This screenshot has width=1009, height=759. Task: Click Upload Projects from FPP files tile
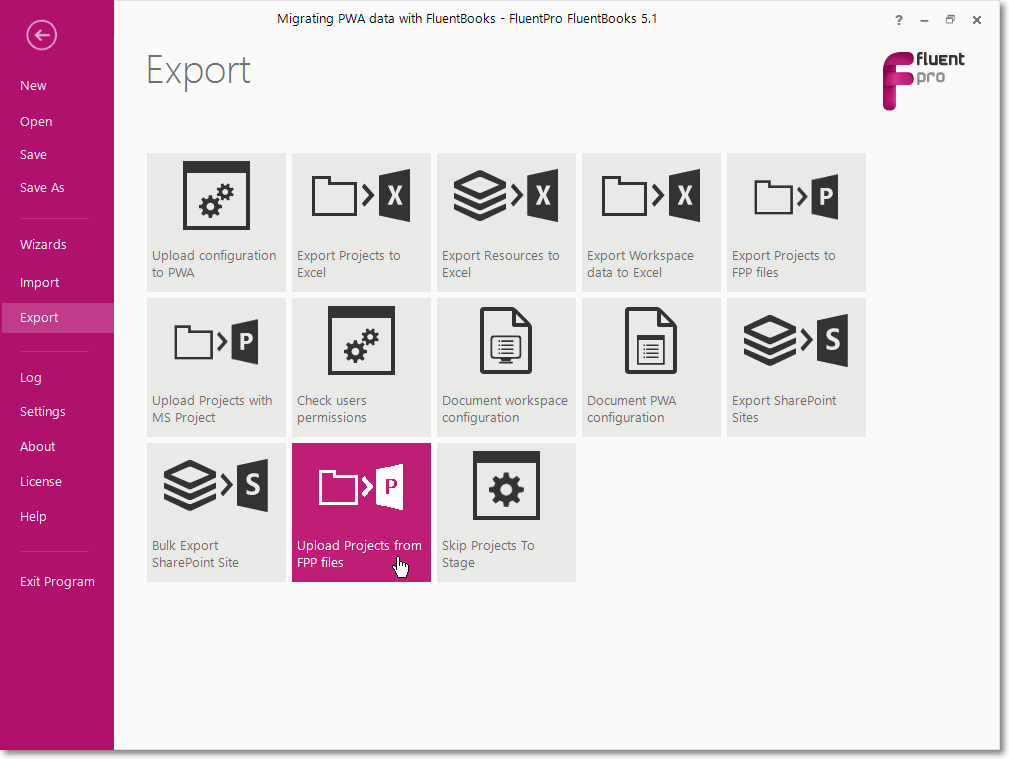pos(361,512)
